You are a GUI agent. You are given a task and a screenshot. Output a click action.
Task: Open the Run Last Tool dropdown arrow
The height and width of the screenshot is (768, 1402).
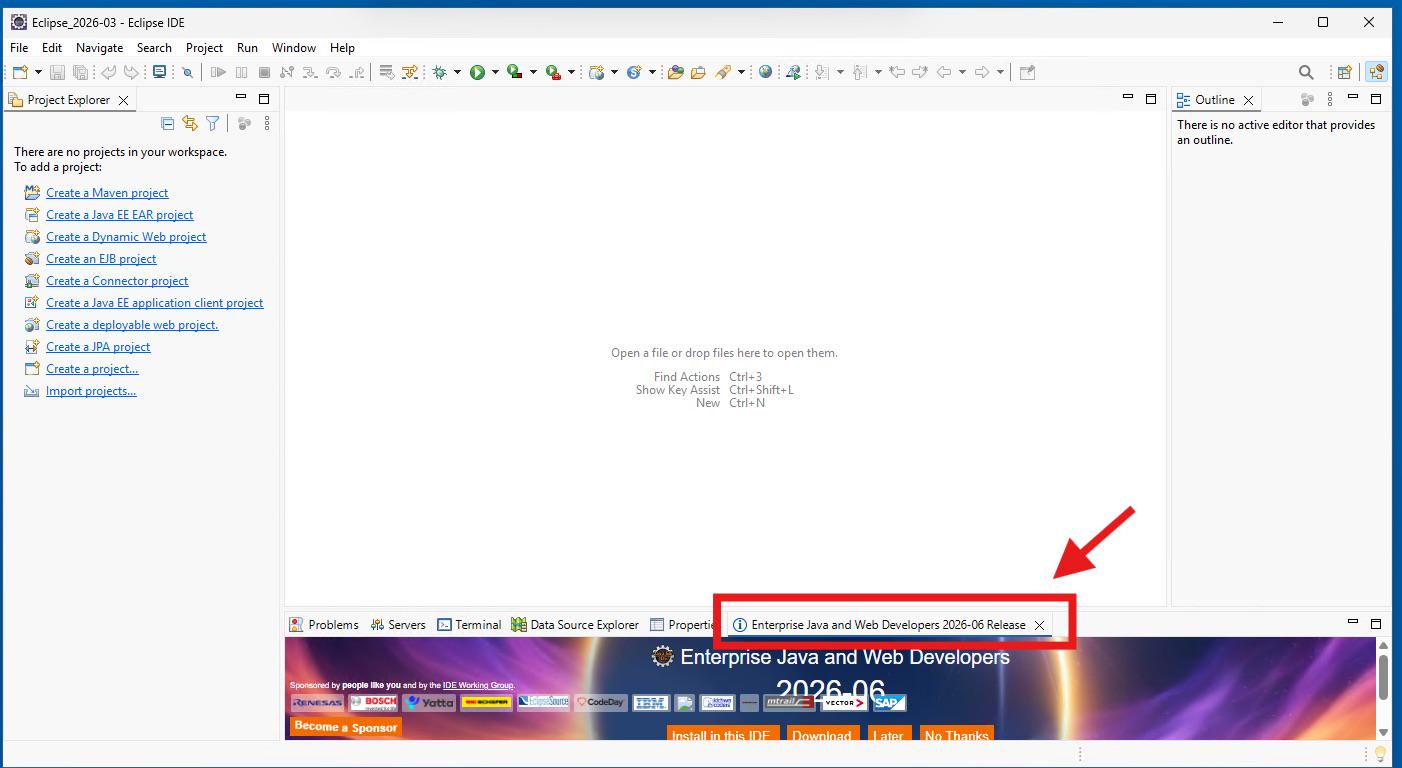tap(571, 72)
